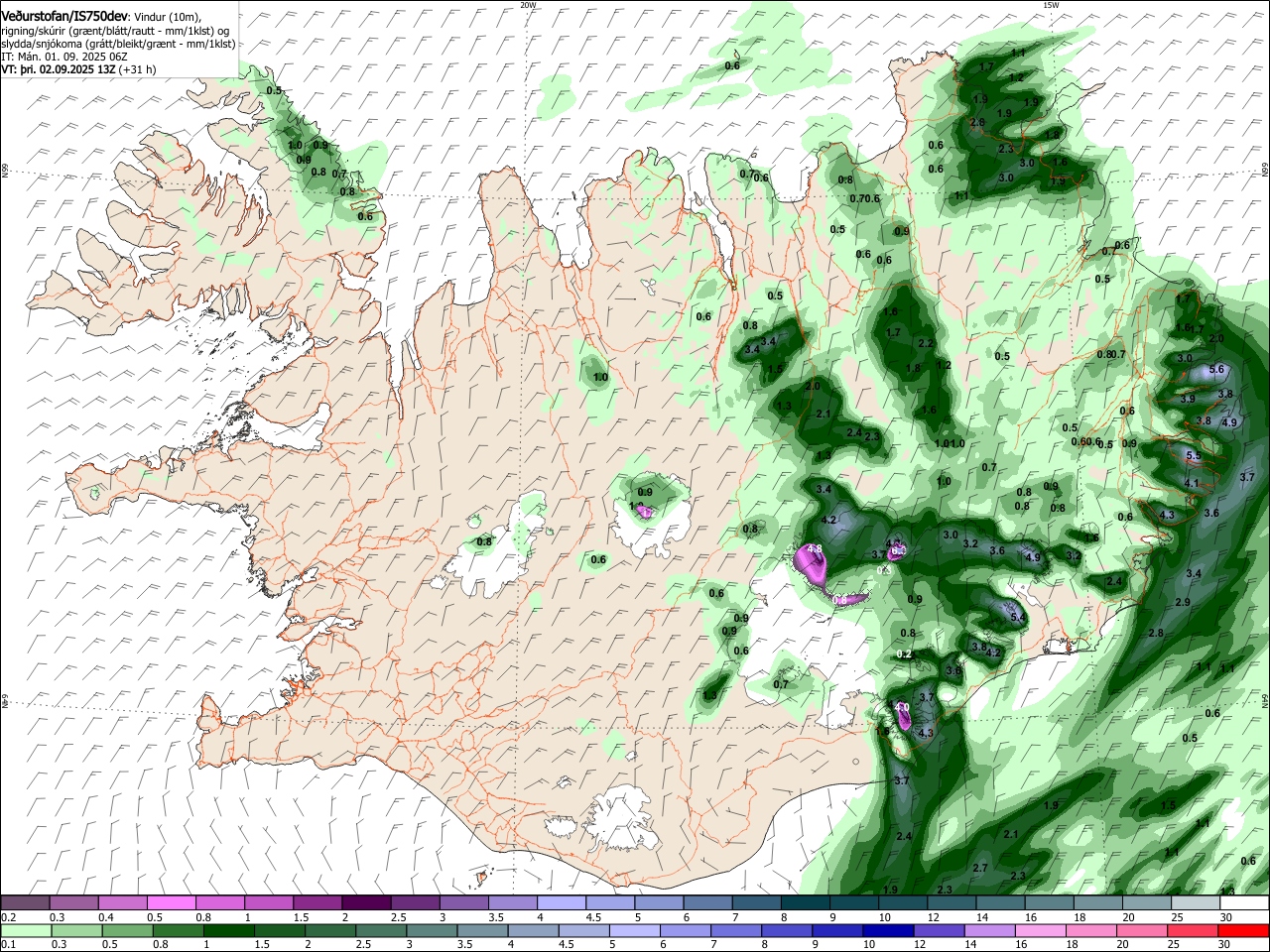Click the 2.9 precipitation value

1182,603
